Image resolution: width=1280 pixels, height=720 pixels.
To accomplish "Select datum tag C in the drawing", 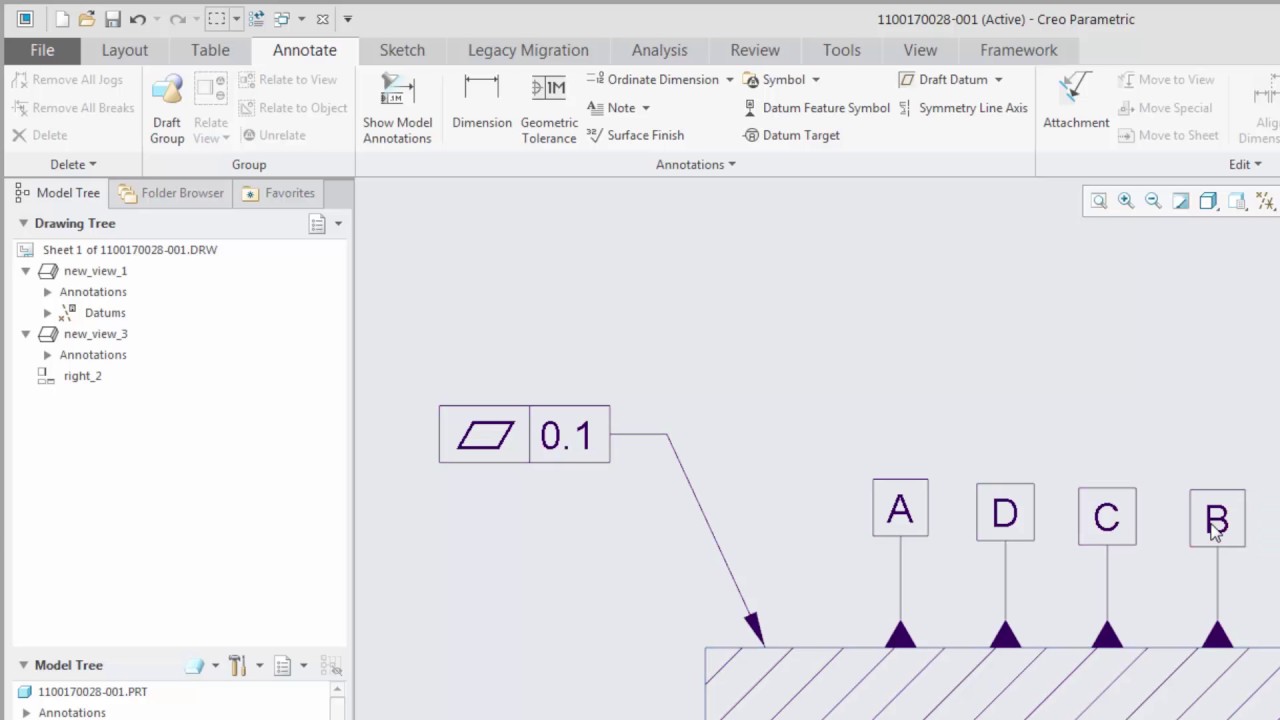I will pyautogui.click(x=1107, y=517).
